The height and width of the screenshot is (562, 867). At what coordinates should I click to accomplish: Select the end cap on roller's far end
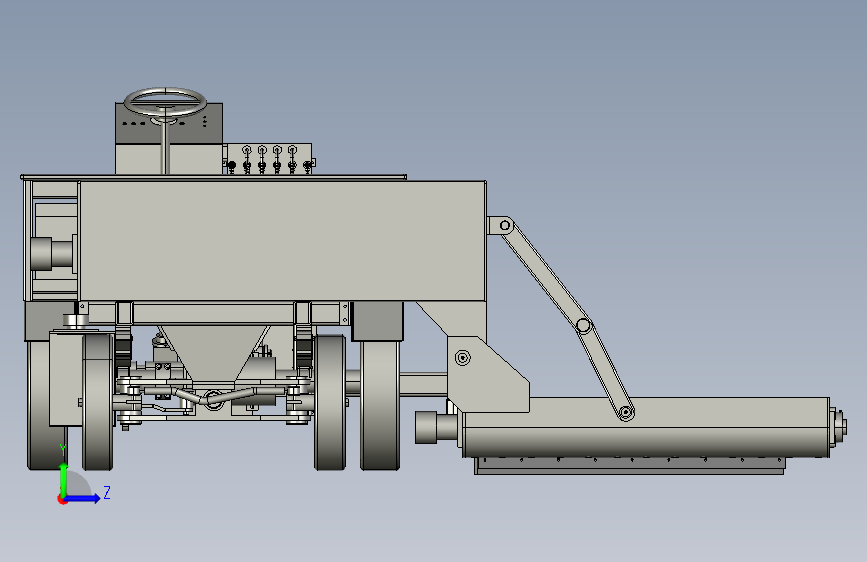[x=838, y=426]
